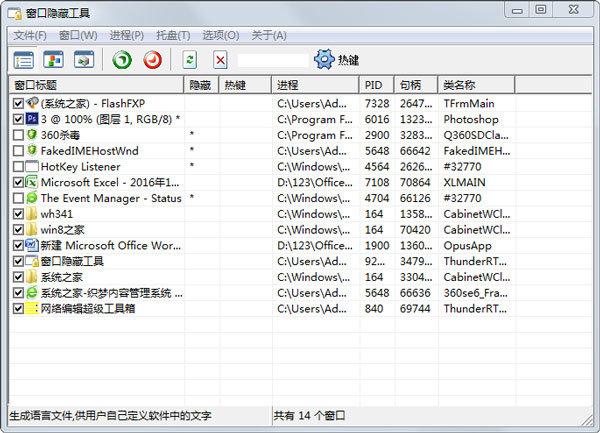600x433 pixels.
Task: Click the FakedIMEHostWnd shield icon
Action: tap(32, 150)
